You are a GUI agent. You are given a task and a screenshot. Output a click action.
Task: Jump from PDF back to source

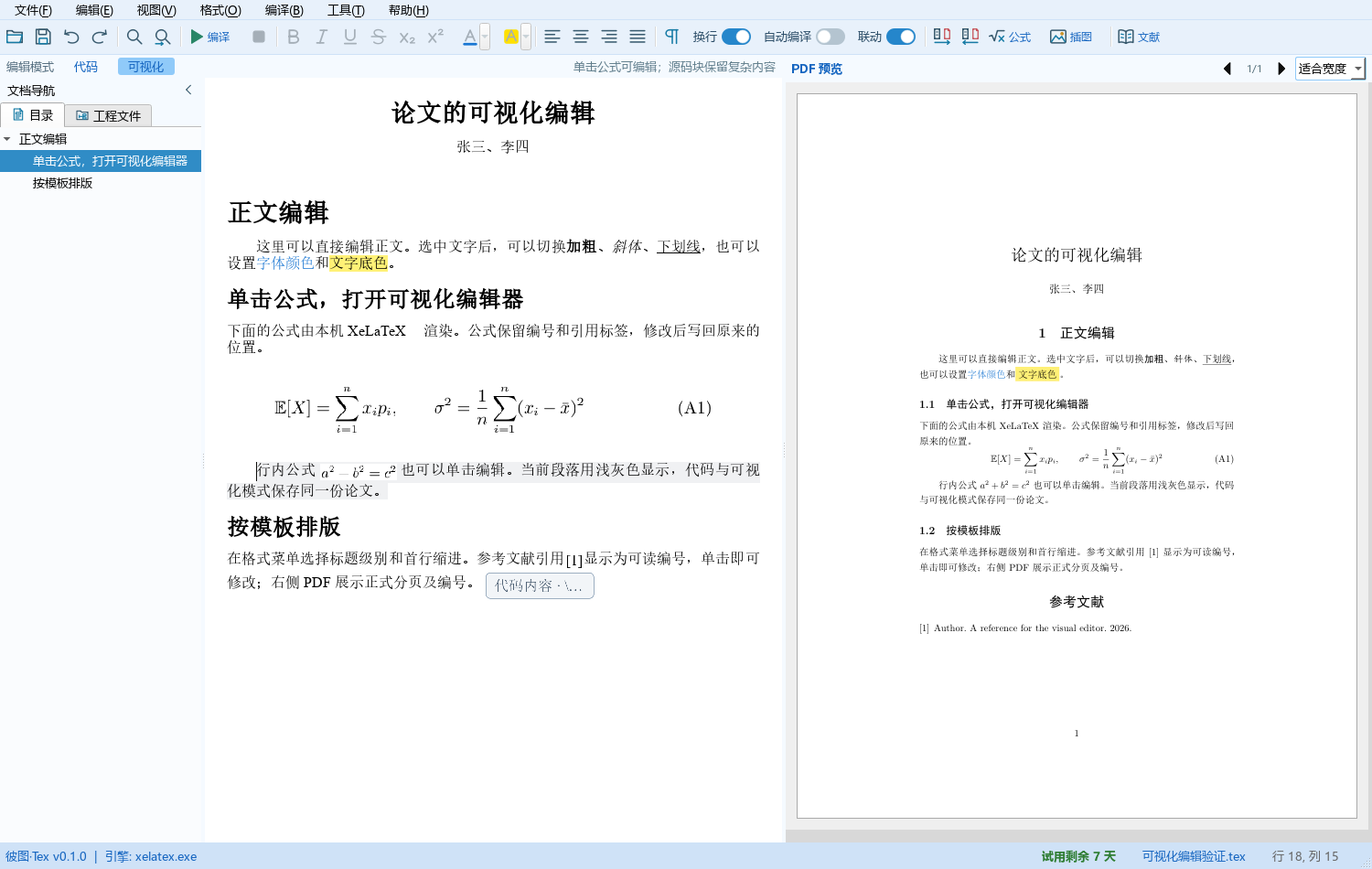click(970, 37)
